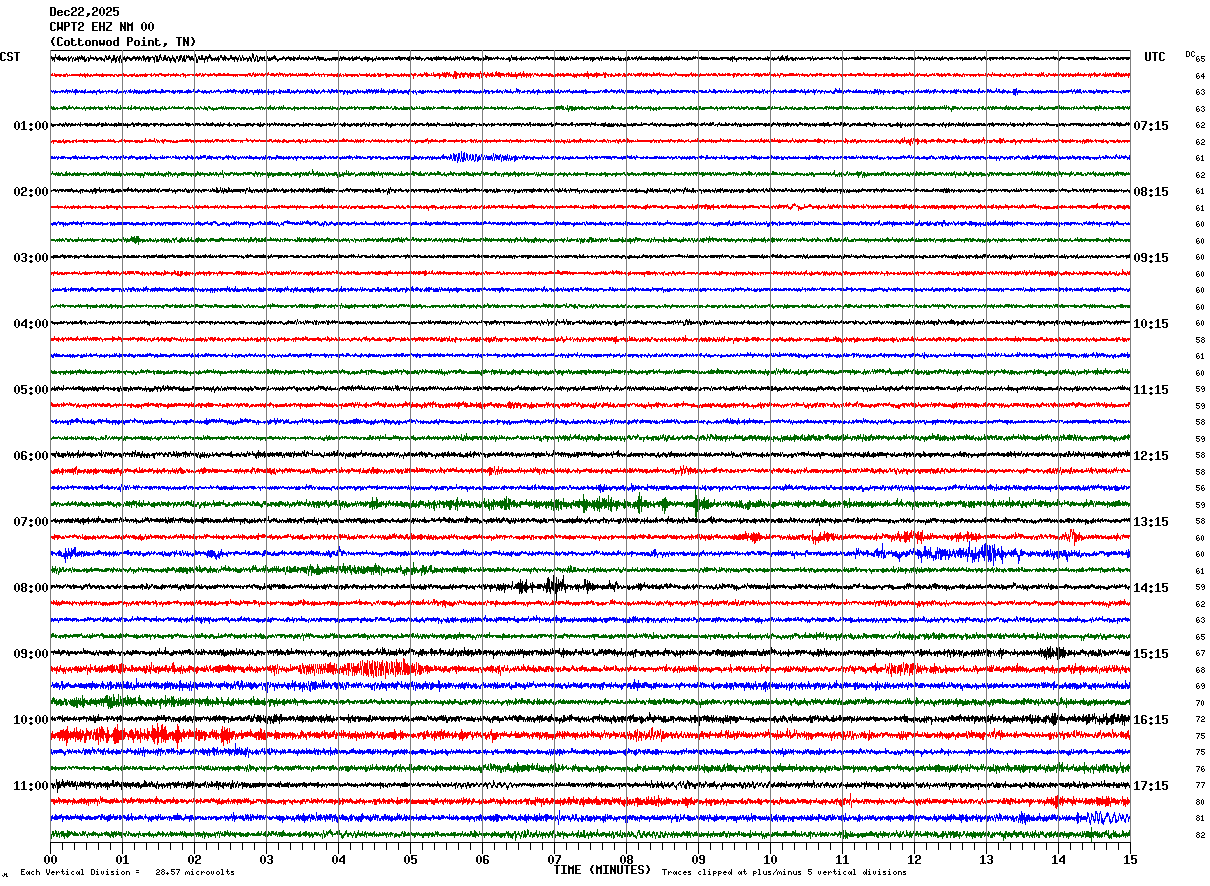This screenshot has height=886, width=1210.
Task: Click the UTC timezone label
Action: (1155, 57)
